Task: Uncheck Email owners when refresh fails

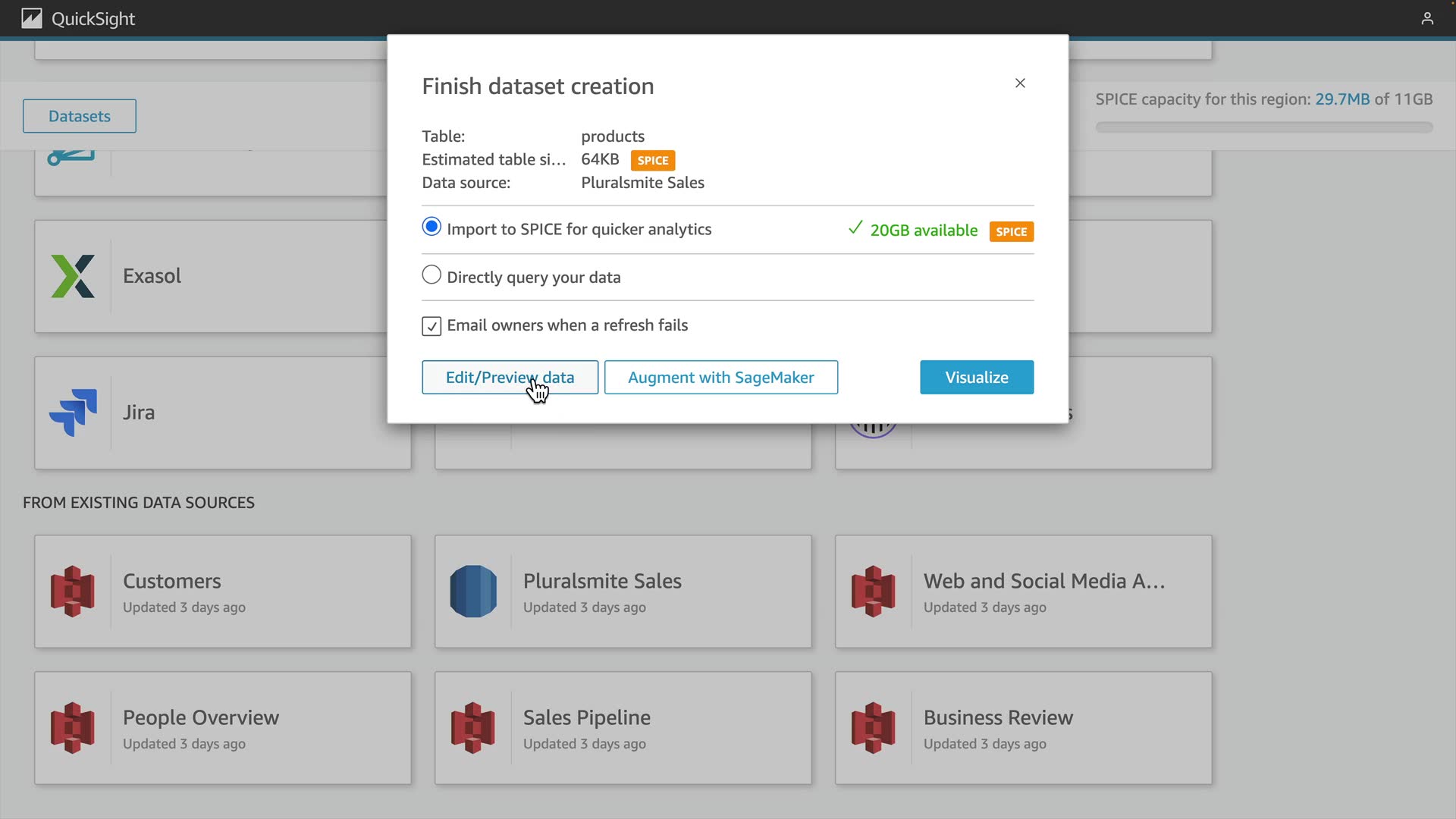Action: [x=431, y=326]
